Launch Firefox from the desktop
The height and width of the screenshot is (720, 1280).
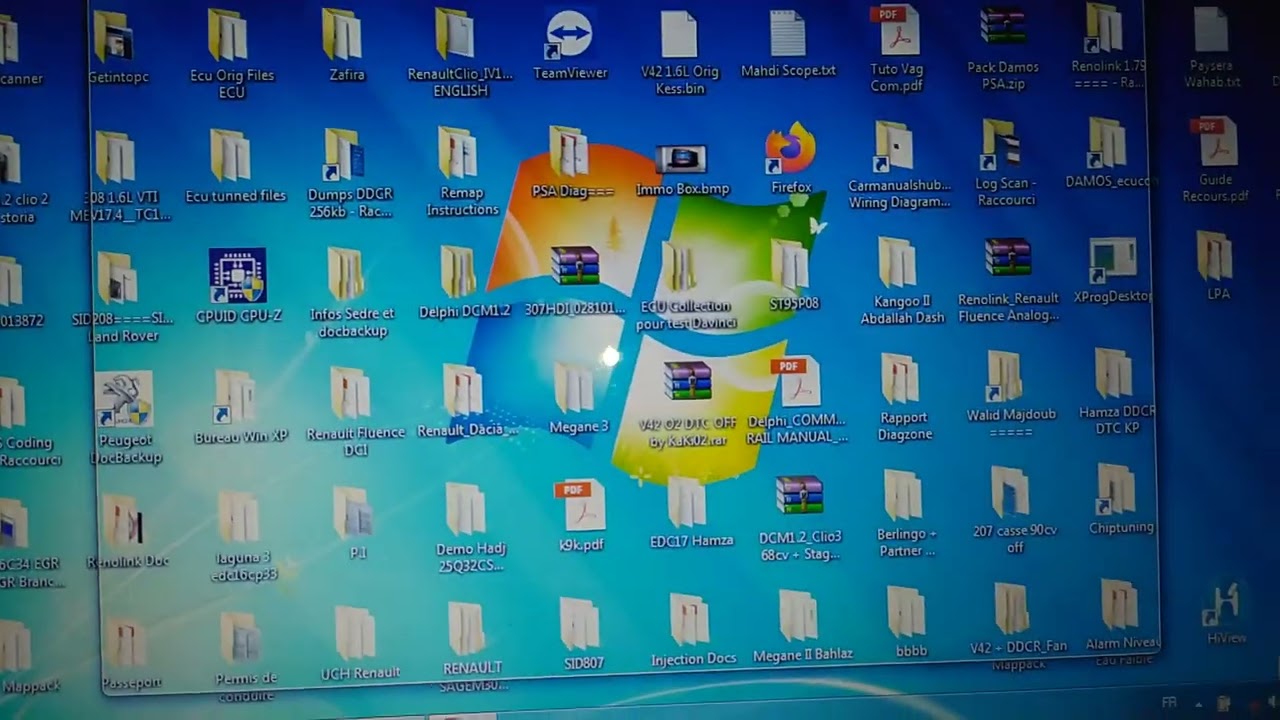point(791,150)
